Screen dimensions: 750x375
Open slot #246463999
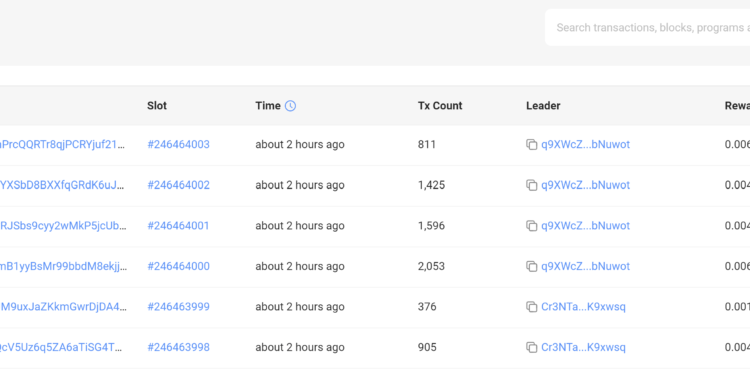point(178,307)
